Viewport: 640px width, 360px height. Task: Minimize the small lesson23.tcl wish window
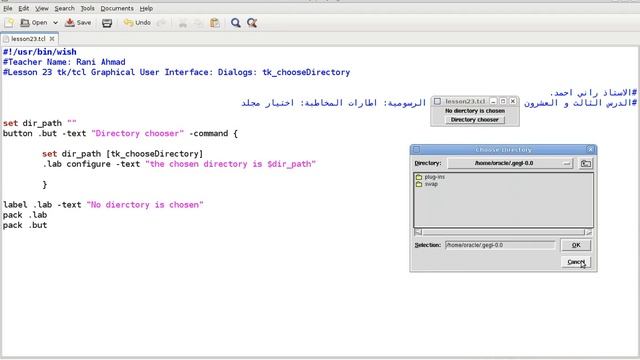[x=493, y=101]
